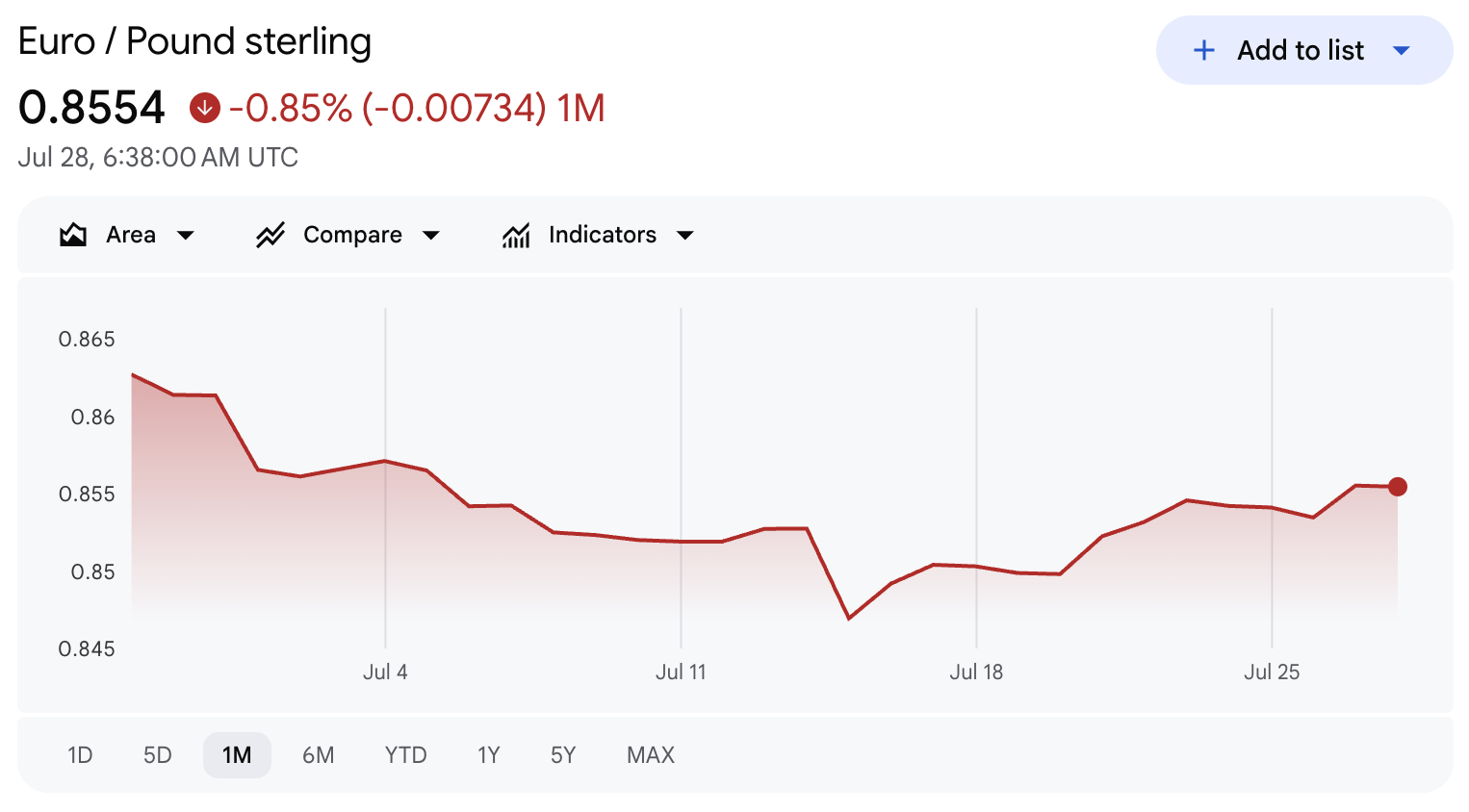Switch to the 5Y time range
Screen dimensions: 1469x812
tap(563, 755)
